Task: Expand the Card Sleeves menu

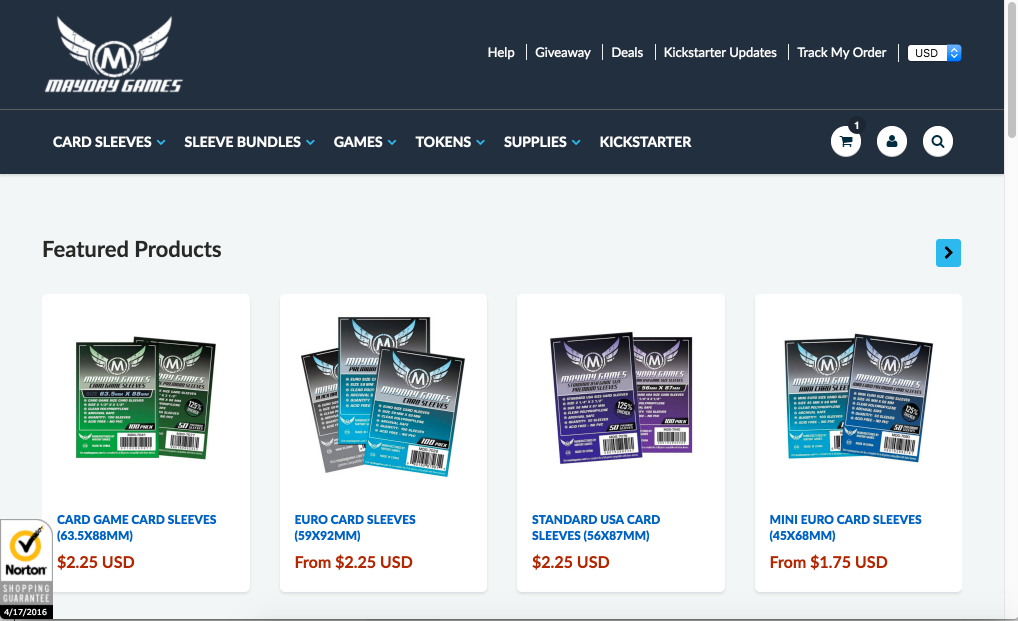Action: [x=108, y=142]
